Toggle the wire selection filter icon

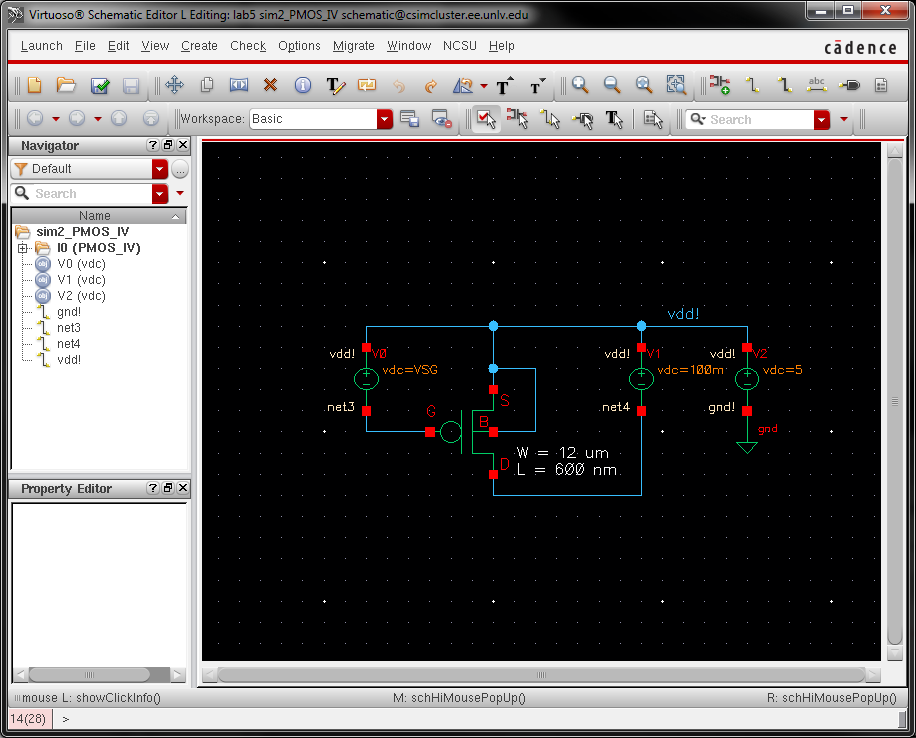[x=550, y=119]
